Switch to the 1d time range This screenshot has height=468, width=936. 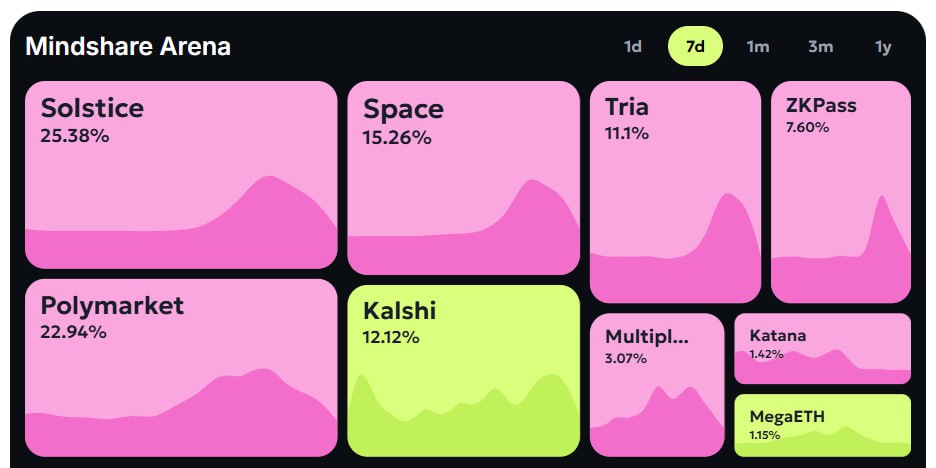633,46
